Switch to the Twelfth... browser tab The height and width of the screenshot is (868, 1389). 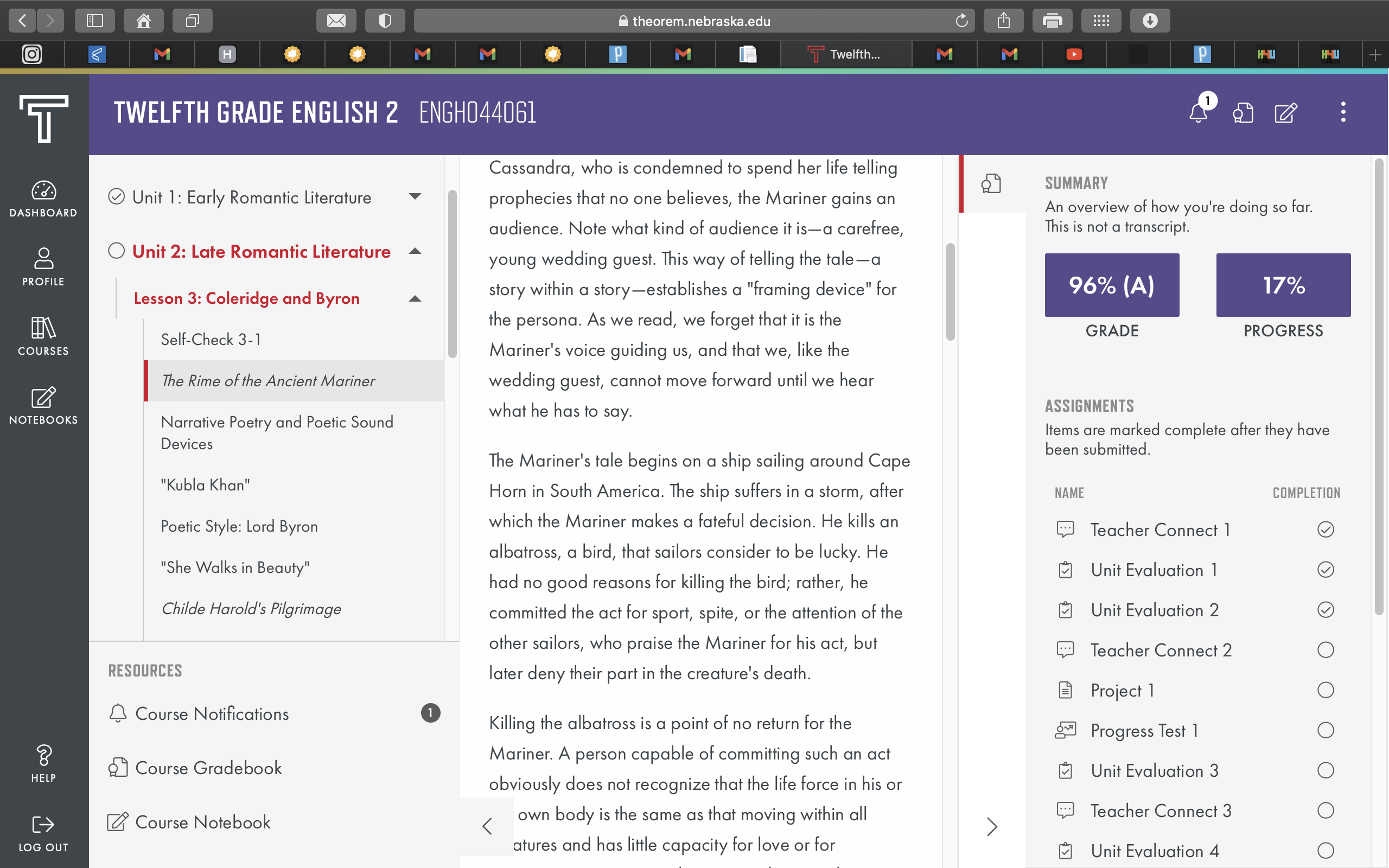point(845,55)
